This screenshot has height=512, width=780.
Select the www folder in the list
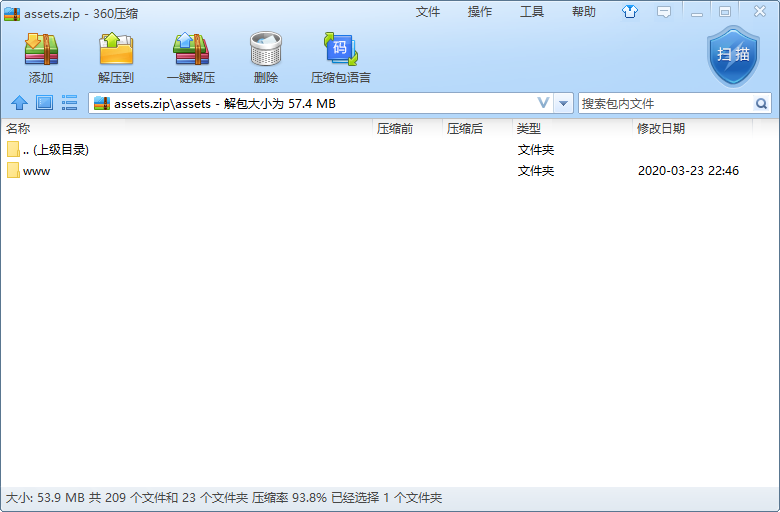pyautogui.click(x=36, y=171)
